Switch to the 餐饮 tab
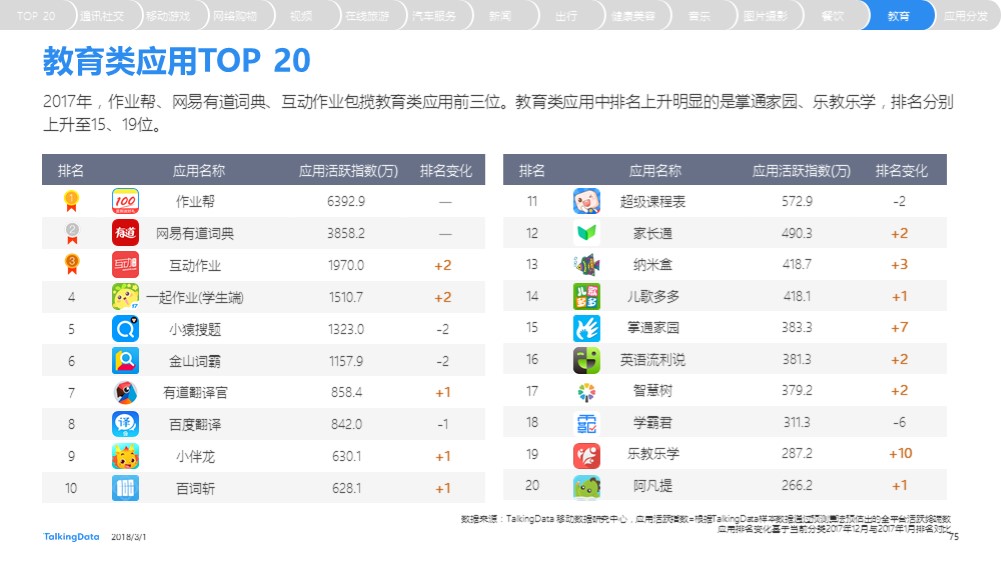The width and height of the screenshot is (1001, 563). [x=832, y=16]
